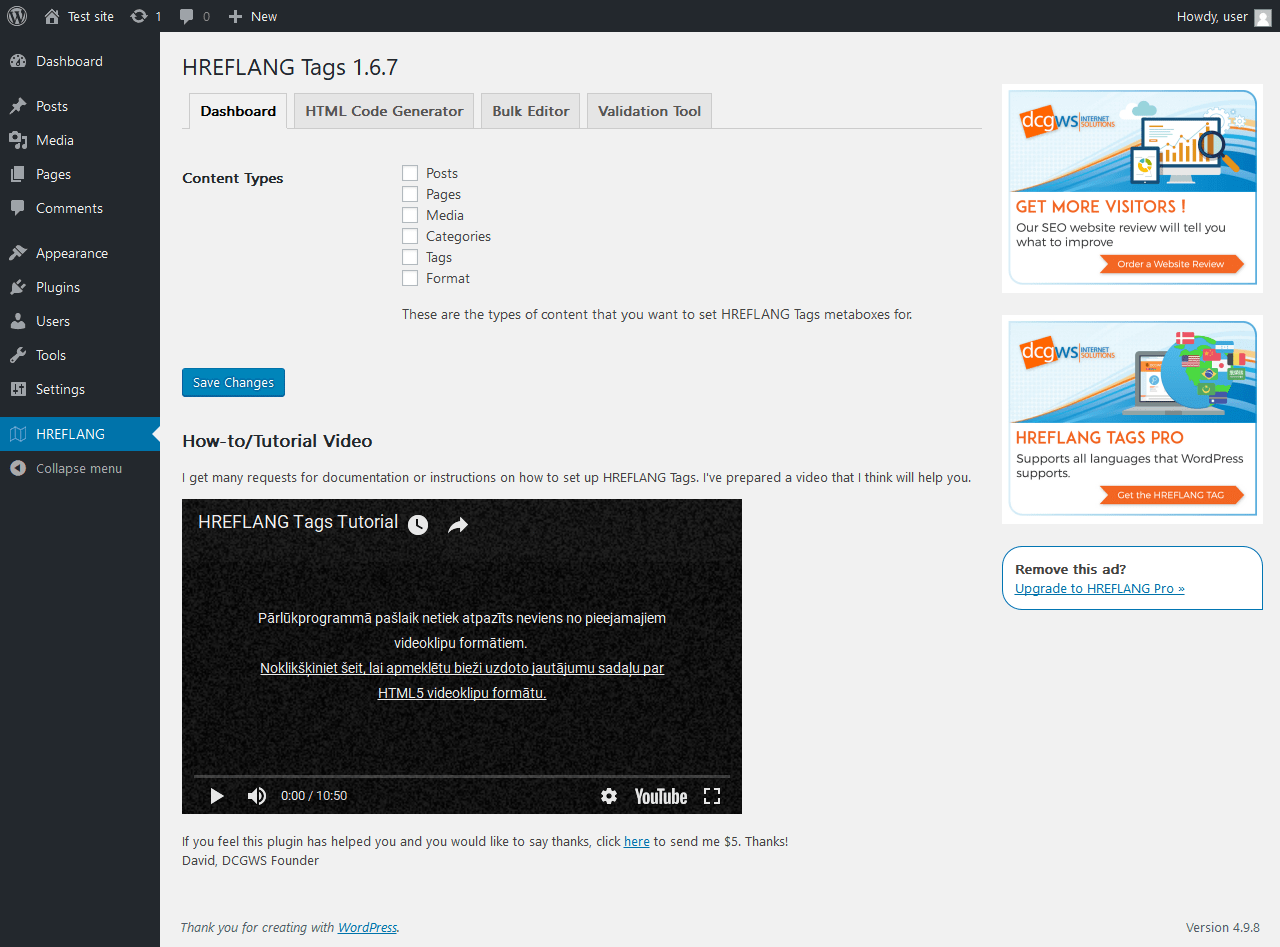Open the HREFLANG Tags Tutorial video title
Screen dimensions: 1280x947
(x=298, y=522)
